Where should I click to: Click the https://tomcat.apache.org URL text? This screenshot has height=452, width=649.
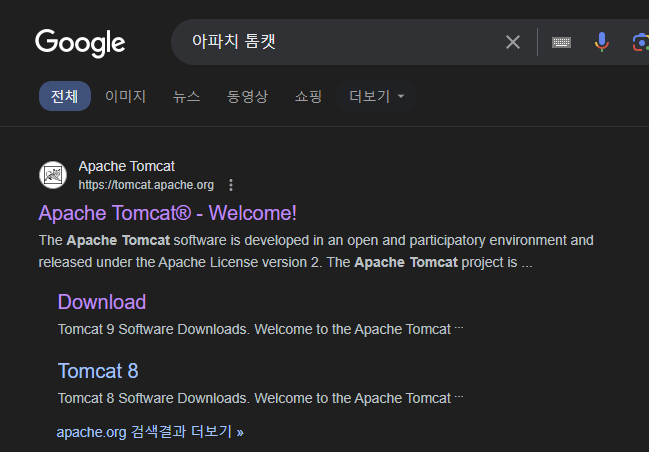pos(146,185)
